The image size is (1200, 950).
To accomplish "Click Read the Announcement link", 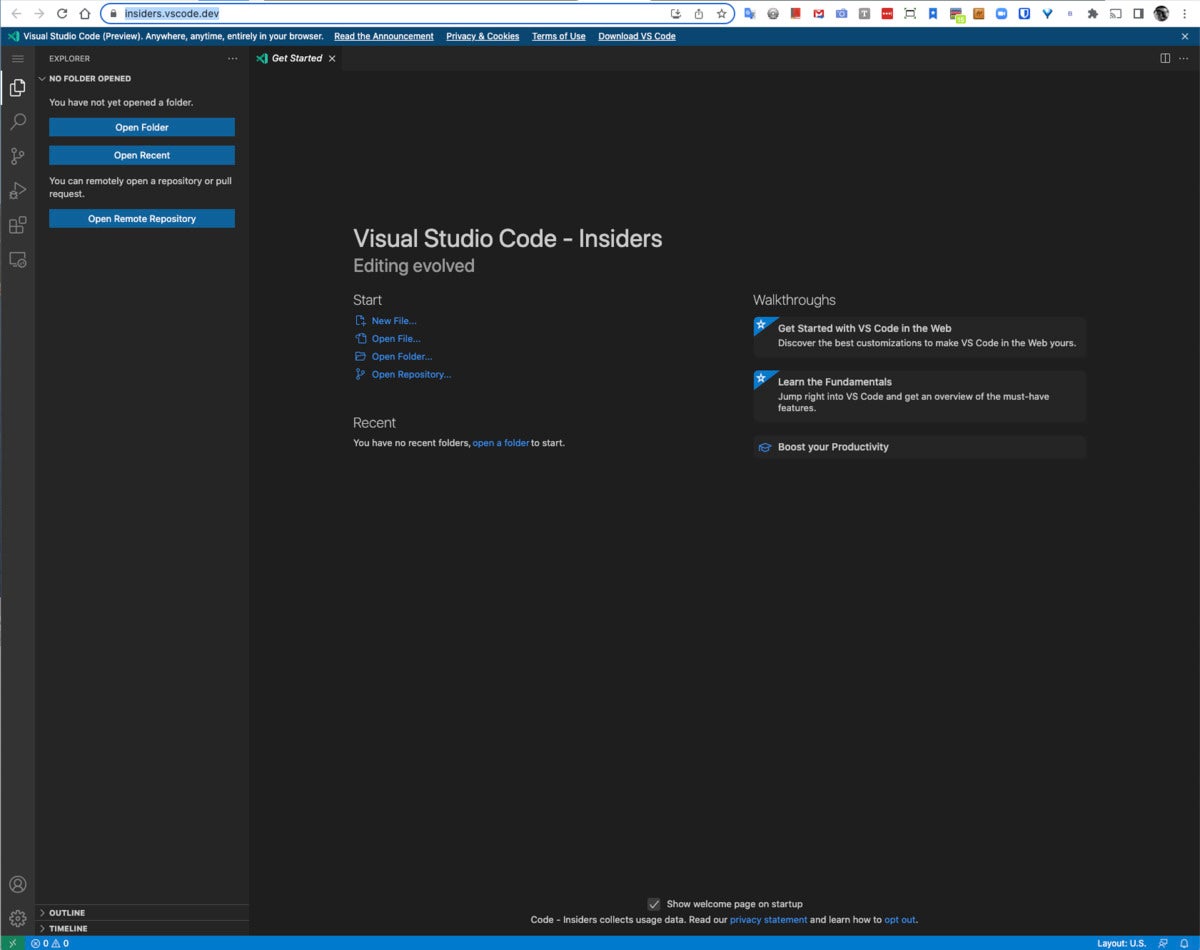I will tap(384, 36).
